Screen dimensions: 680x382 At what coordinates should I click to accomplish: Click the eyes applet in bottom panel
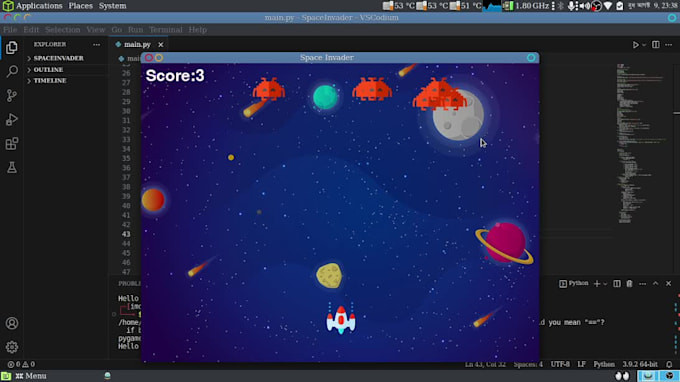(622, 375)
